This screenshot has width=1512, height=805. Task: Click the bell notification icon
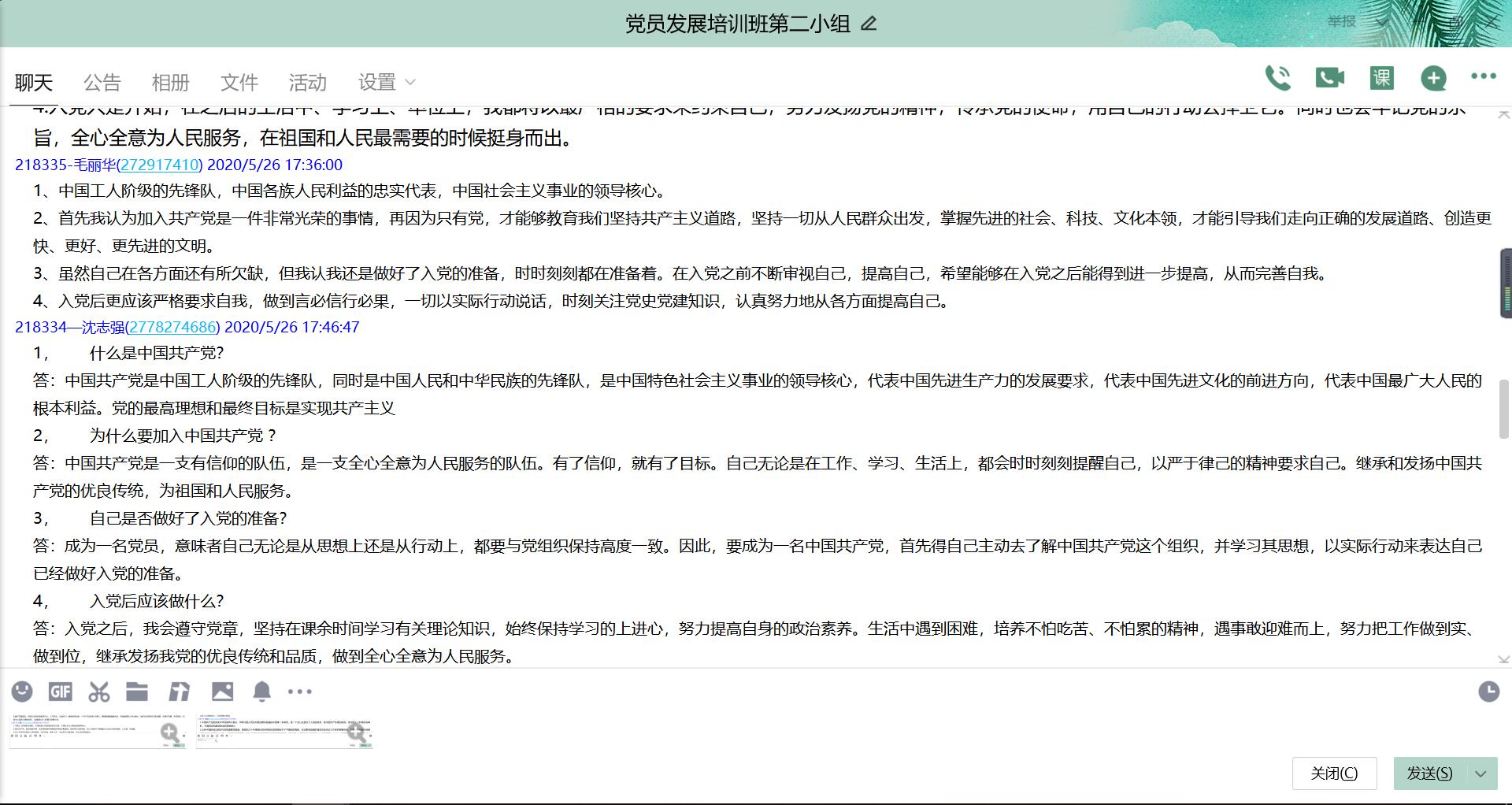coord(261,692)
